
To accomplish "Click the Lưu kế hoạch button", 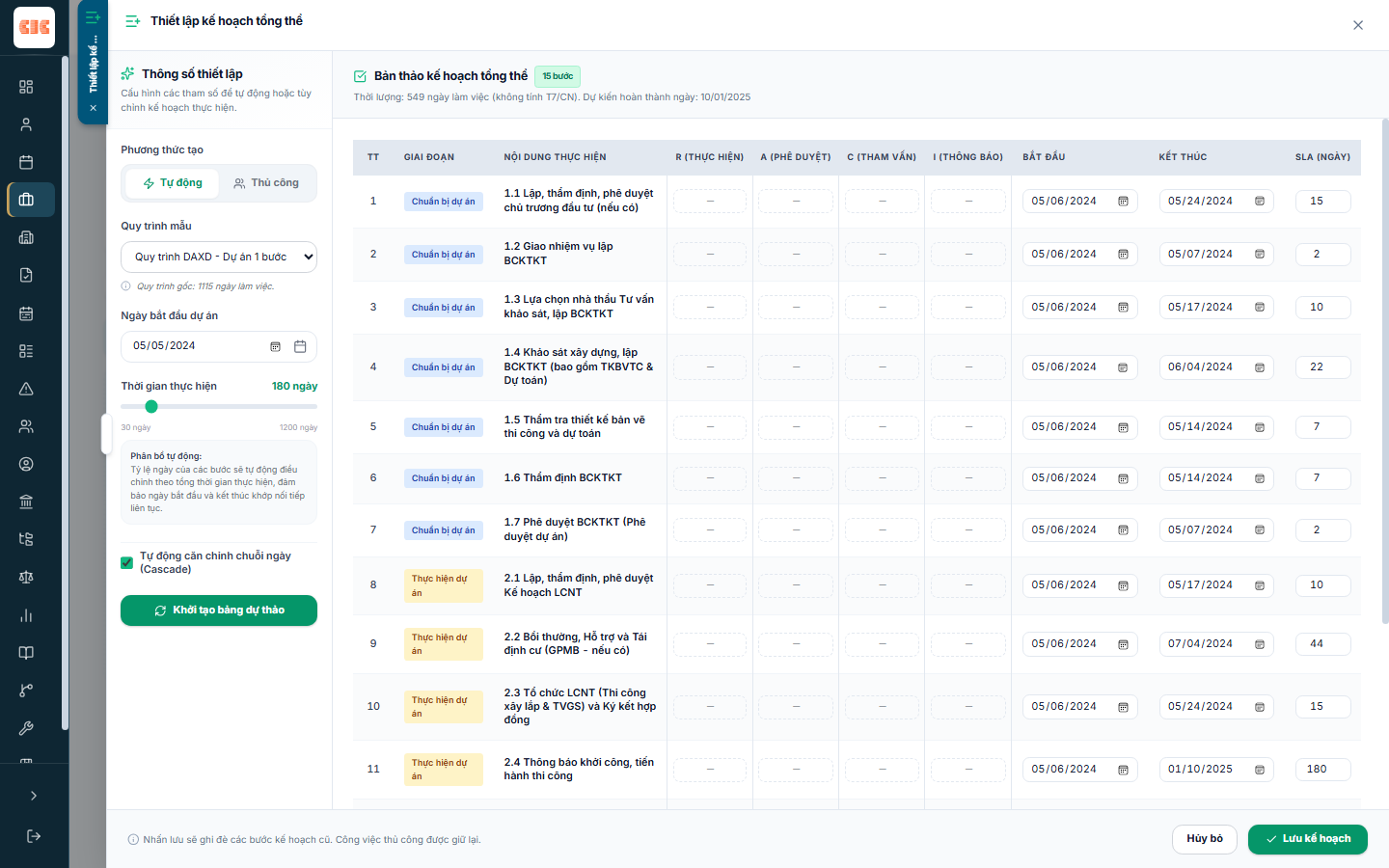I will [1308, 839].
